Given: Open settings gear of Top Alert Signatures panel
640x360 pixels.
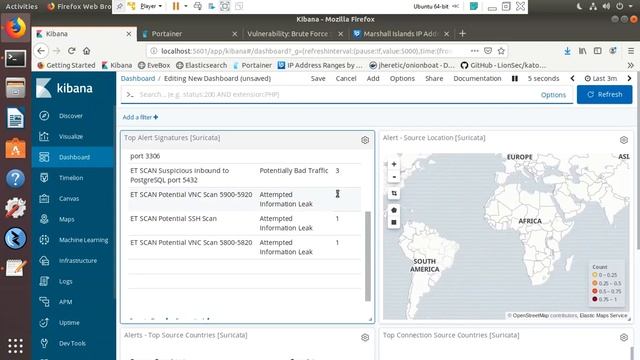Looking at the screenshot, I should coord(365,140).
